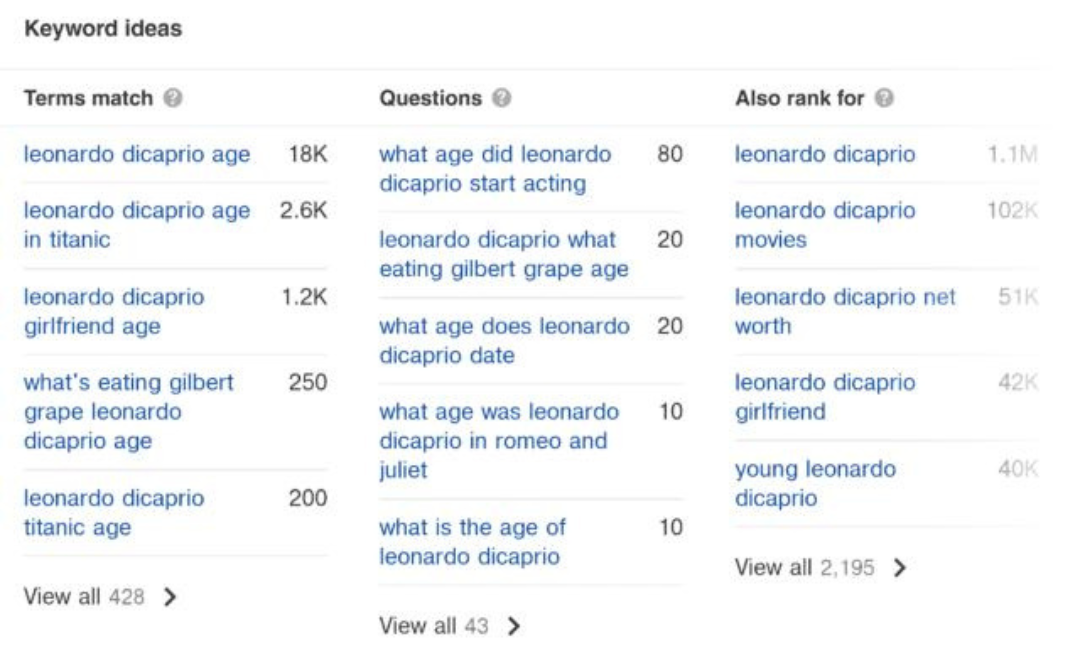Expand View all 2,195 ranked keywords
The width and height of the screenshot is (1080, 660).
pyautogui.click(x=820, y=568)
